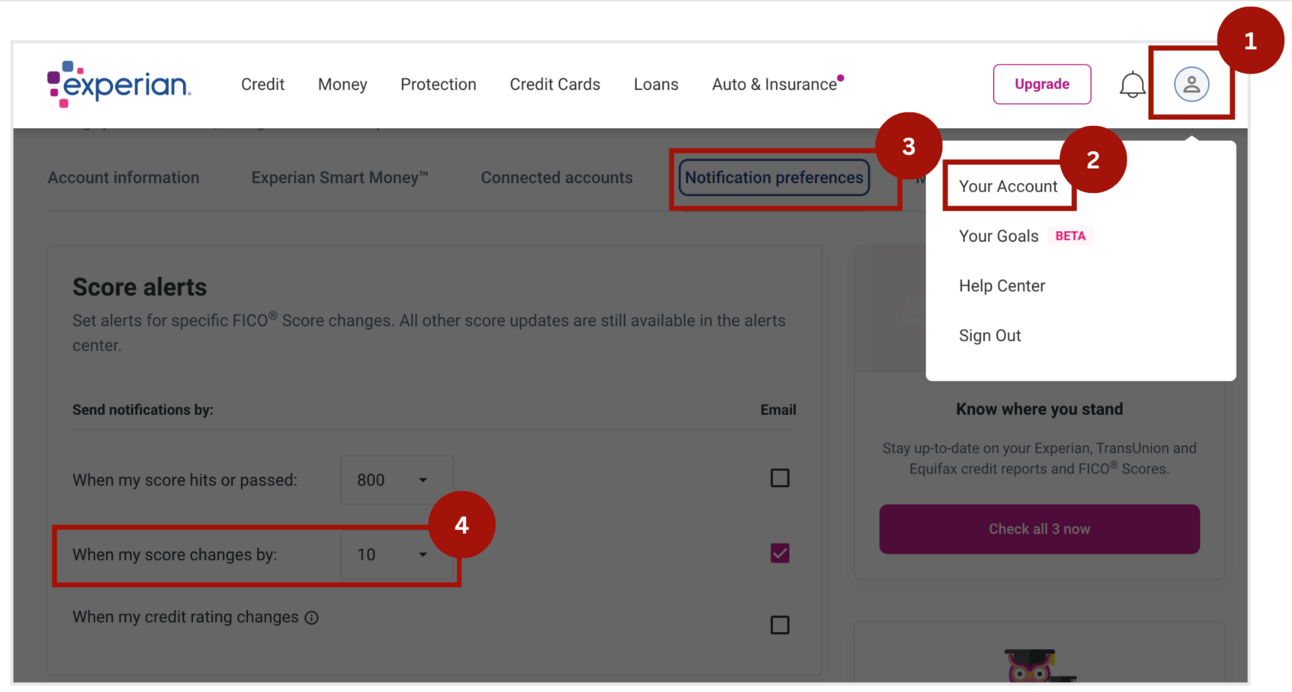Show info about credit rating changes

click(x=312, y=618)
